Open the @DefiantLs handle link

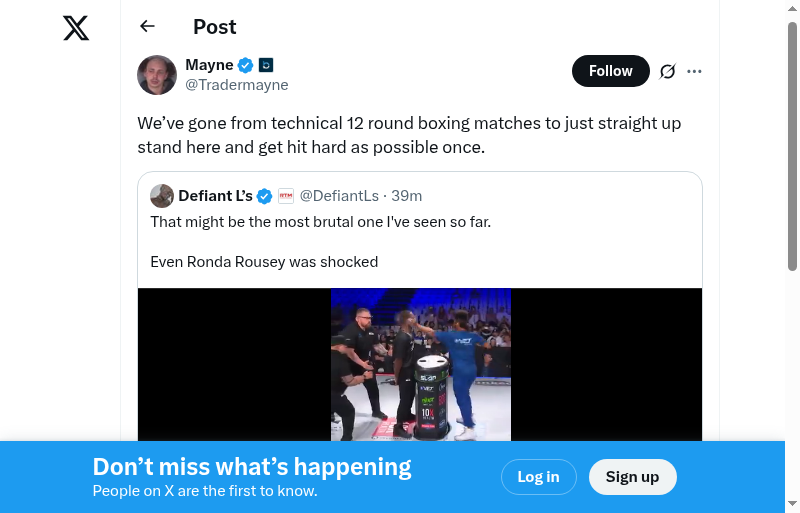pos(339,196)
